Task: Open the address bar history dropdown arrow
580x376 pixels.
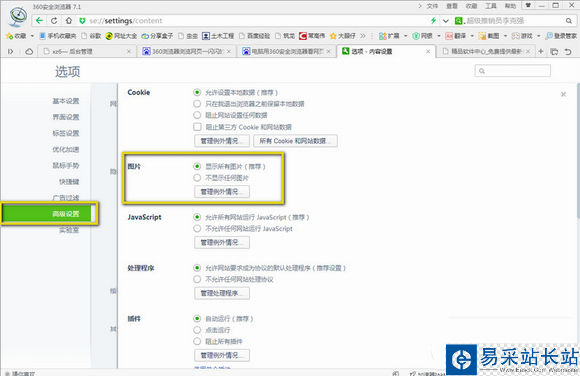Action: tap(445, 21)
